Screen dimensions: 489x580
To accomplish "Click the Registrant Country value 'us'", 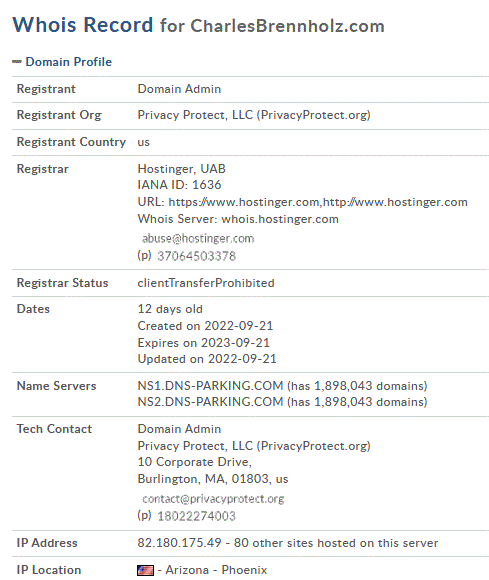I will click(x=144, y=142).
